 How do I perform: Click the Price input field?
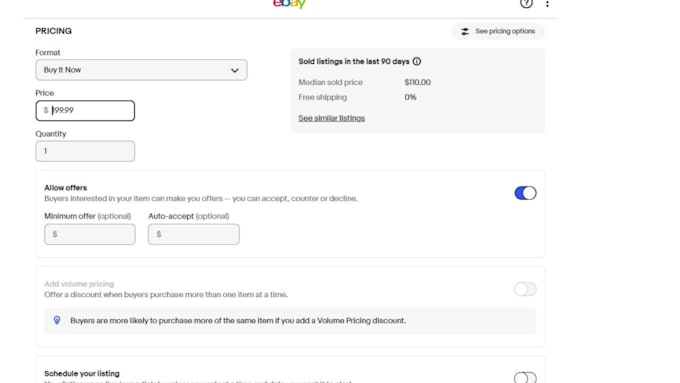tap(85, 111)
